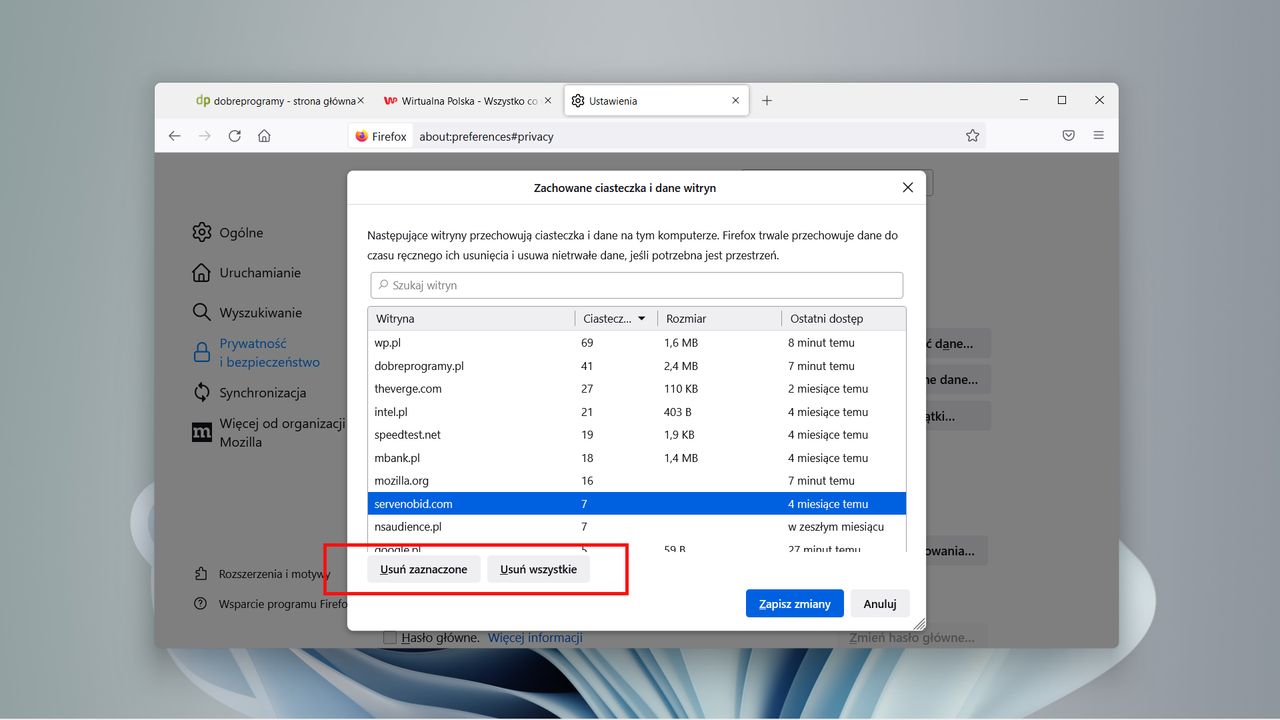Select the Uruchamianie home icon in sidebar
The image size is (1280, 720).
[x=203, y=272]
